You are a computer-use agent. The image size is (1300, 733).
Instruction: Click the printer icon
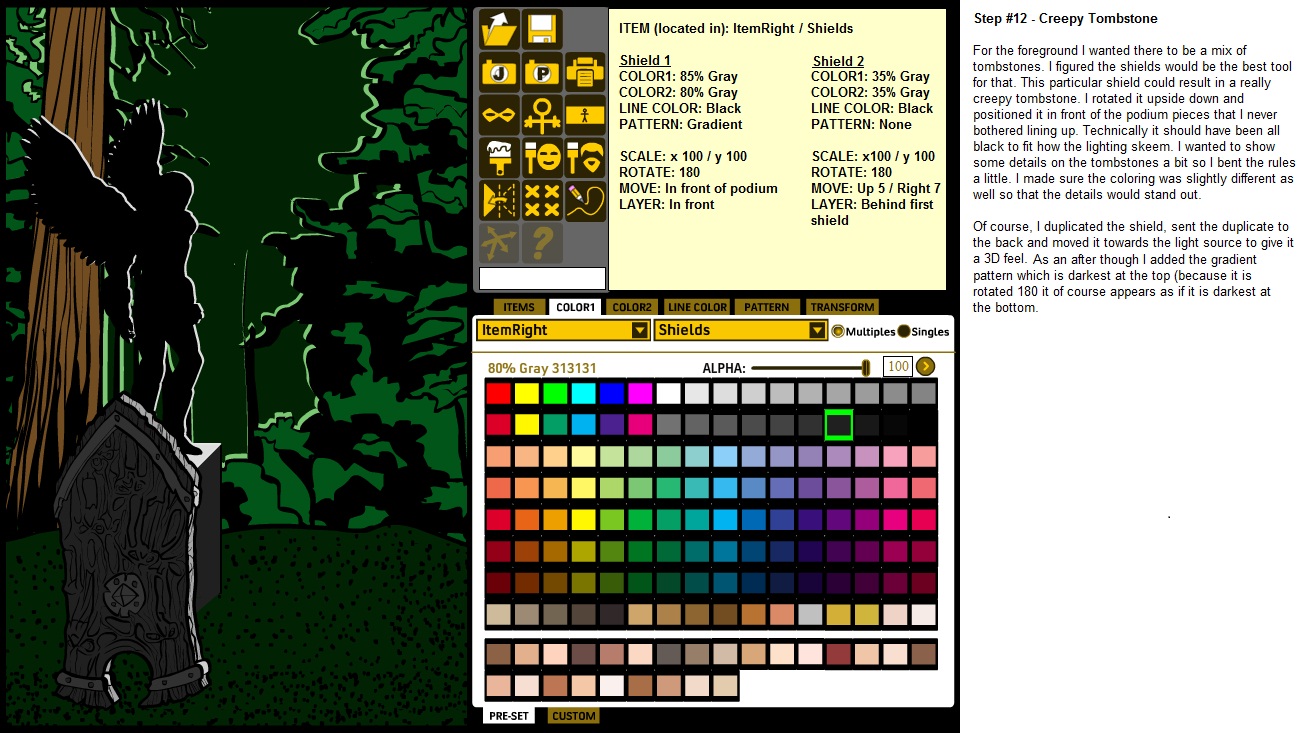click(585, 72)
